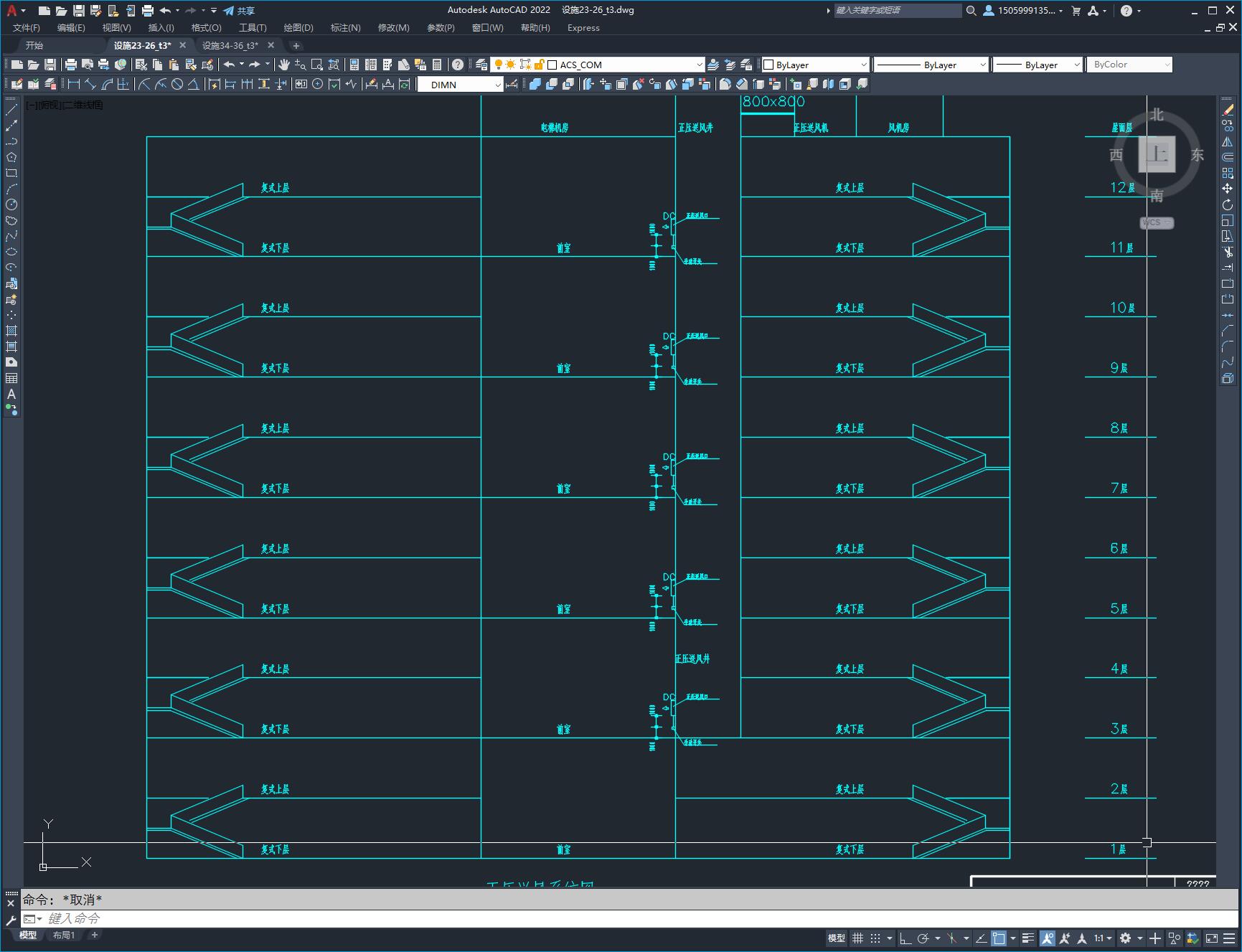Click the keyword search box in the title bar
1242x952 pixels.
[x=898, y=11]
